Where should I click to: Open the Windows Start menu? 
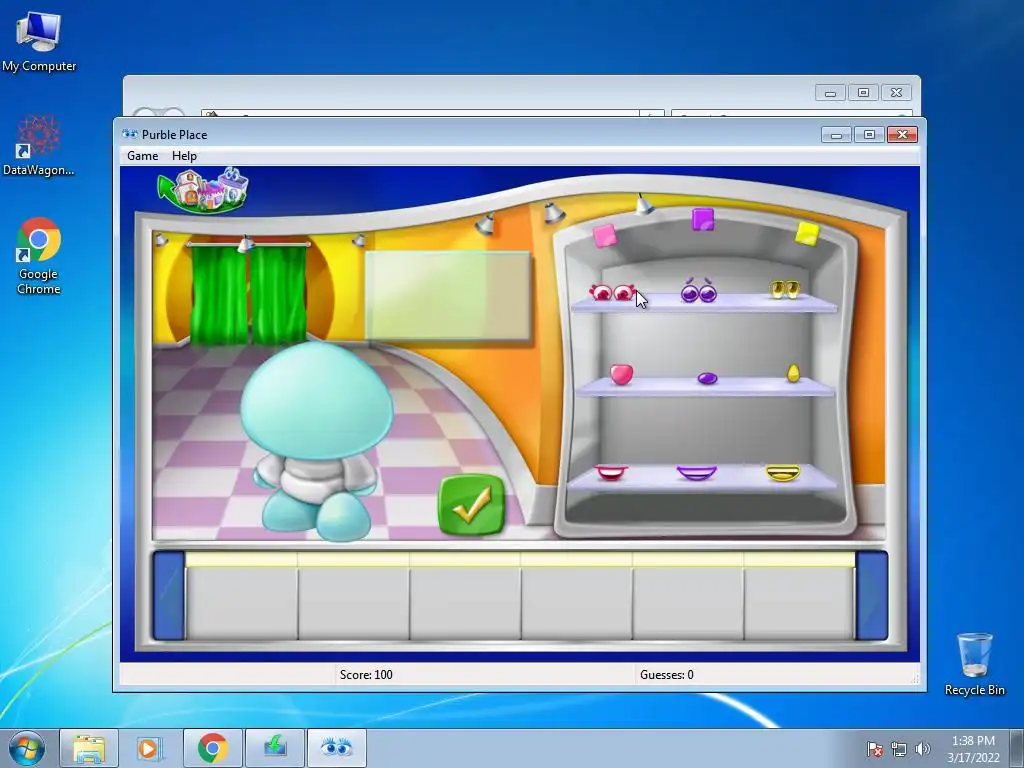click(27, 748)
